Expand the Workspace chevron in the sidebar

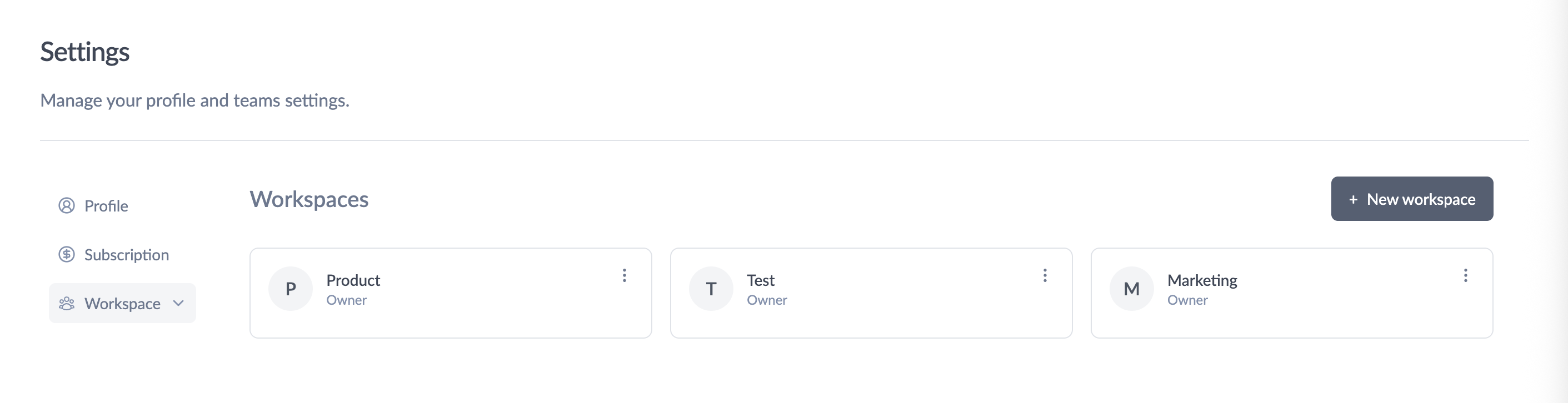coord(178,303)
